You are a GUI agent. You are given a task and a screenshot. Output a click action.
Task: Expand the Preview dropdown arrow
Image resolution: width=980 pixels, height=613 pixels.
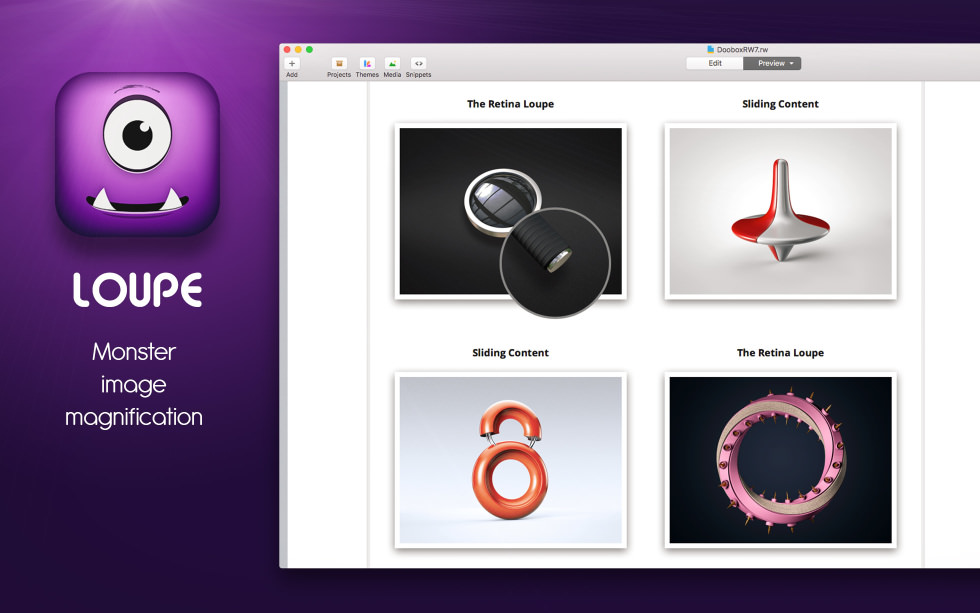click(791, 63)
